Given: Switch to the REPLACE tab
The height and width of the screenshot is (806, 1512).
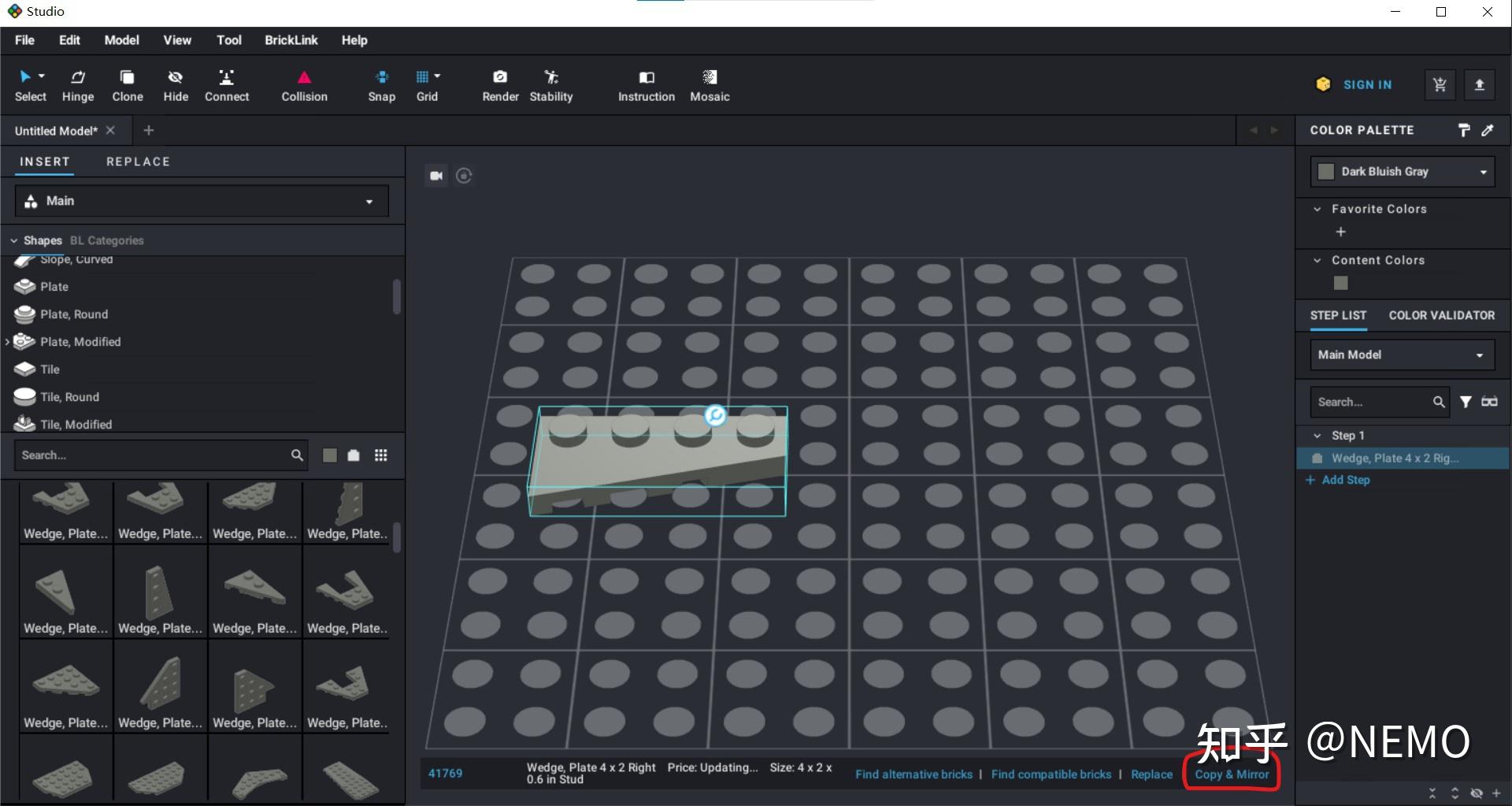Looking at the screenshot, I should pyautogui.click(x=138, y=162).
